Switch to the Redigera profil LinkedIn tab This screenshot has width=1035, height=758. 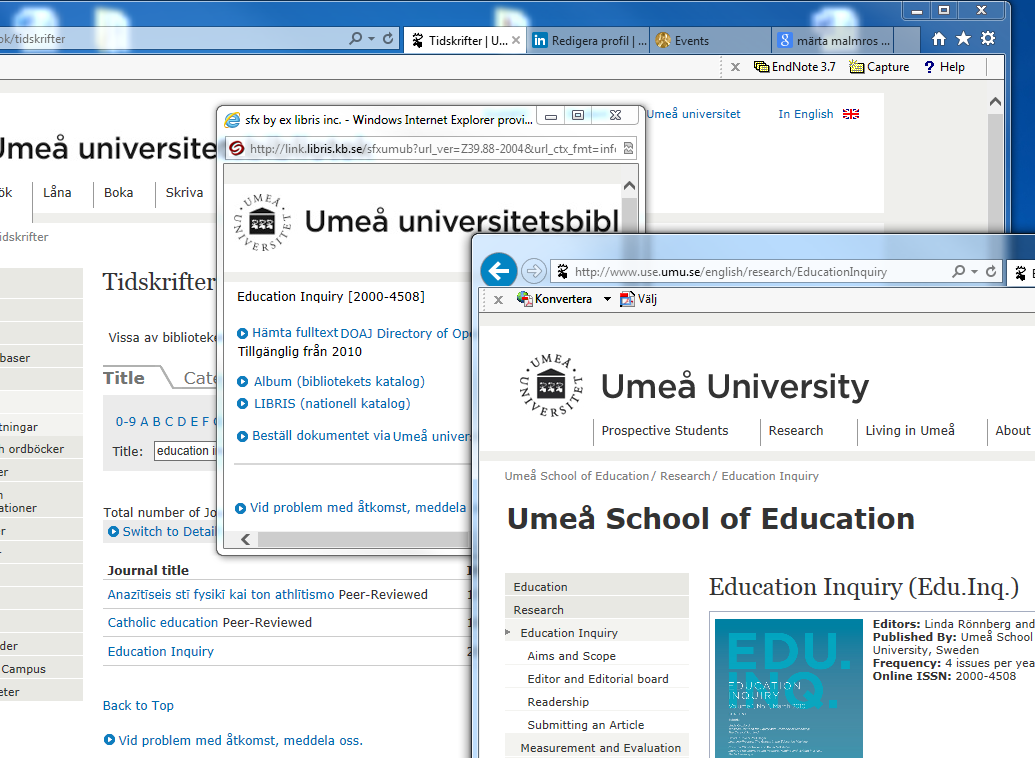click(x=589, y=40)
